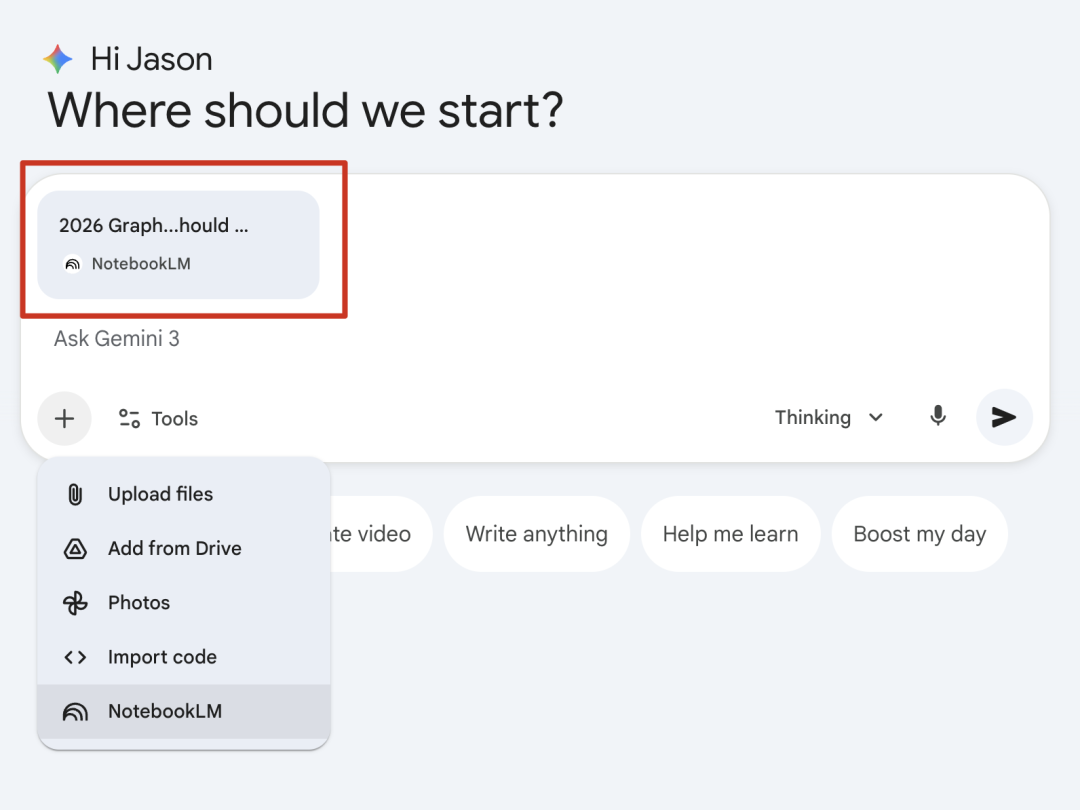Click the Photos pinwheel icon
The width and height of the screenshot is (1080, 810).
coord(75,603)
